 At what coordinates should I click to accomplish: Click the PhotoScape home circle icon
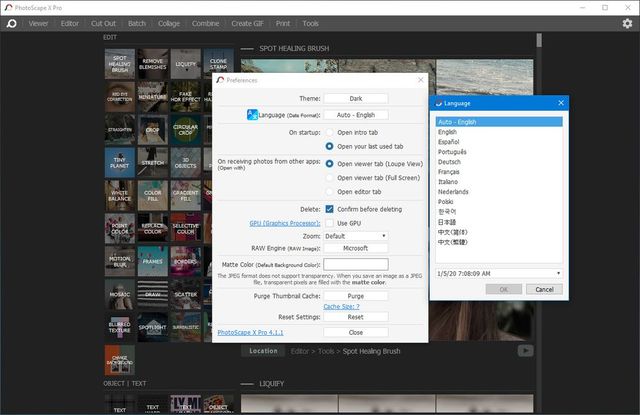(x=10, y=22)
